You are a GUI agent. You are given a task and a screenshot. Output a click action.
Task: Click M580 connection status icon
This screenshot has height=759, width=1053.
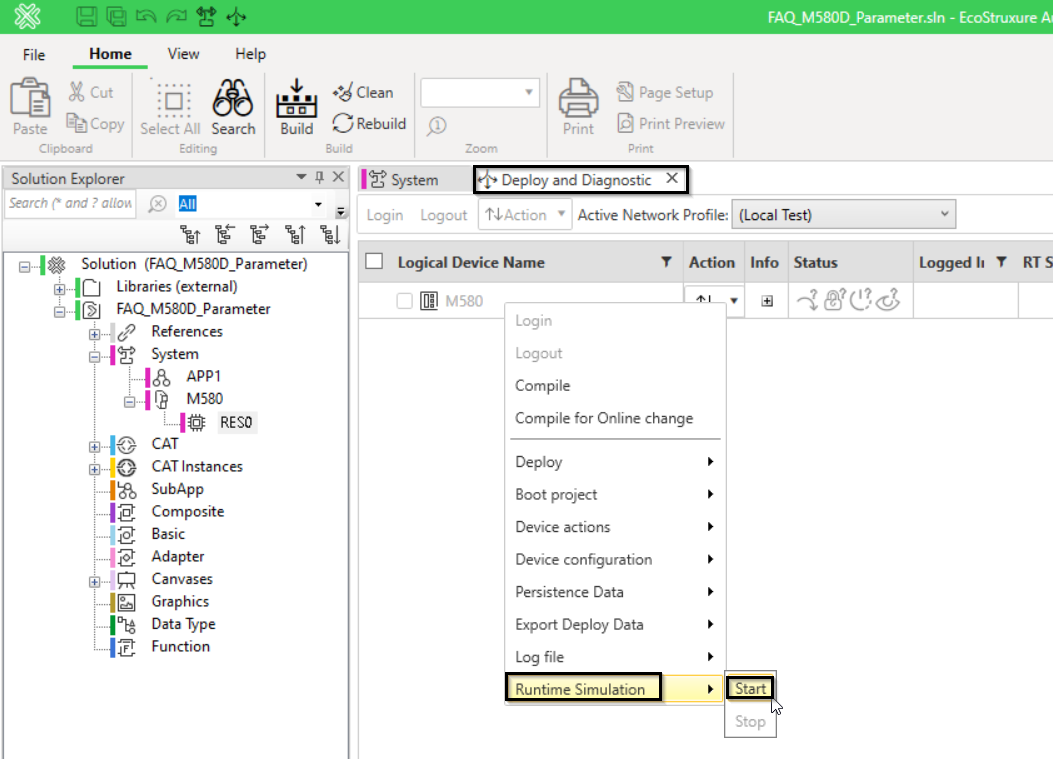coord(808,300)
